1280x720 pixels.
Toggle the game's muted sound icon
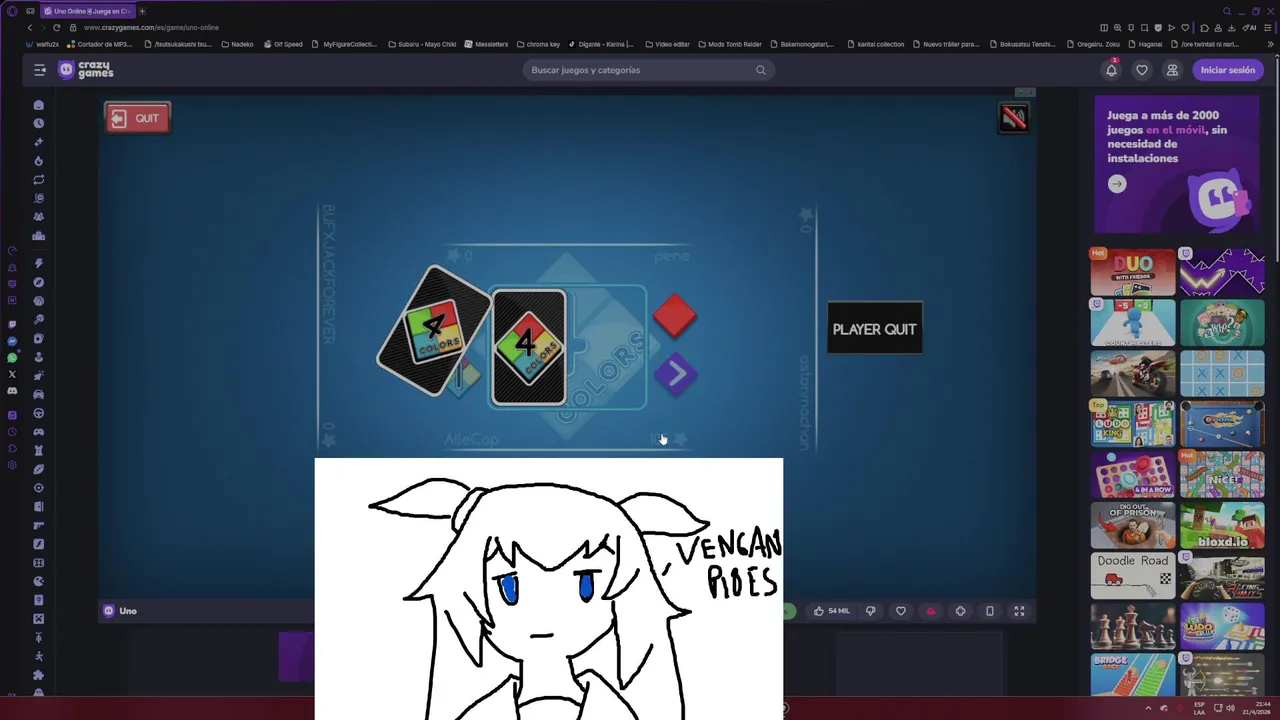click(x=1013, y=118)
